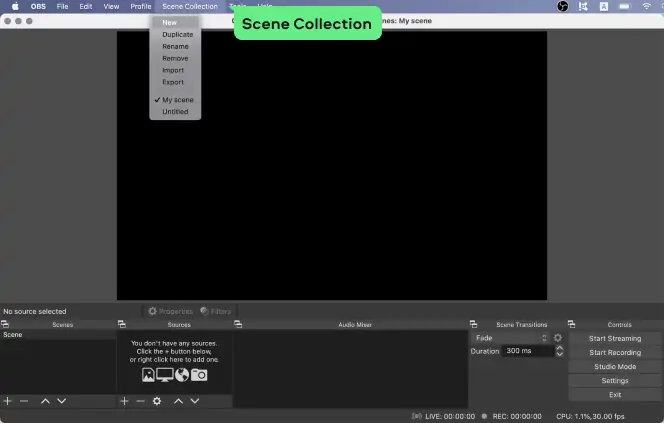
Task: Click the Duration 300 ms field
Action: [x=528, y=351]
